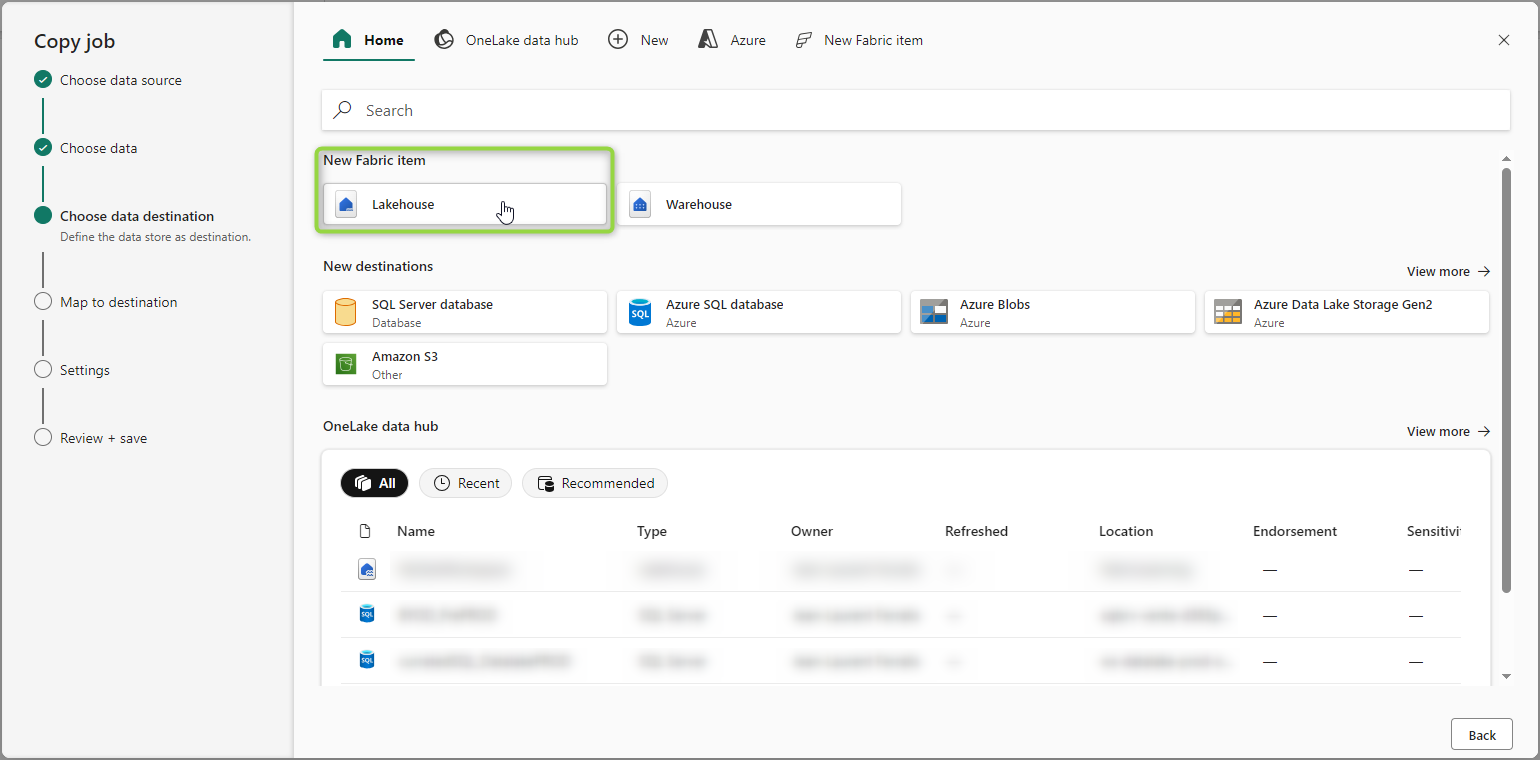Select Amazon S3 destination card
This screenshot has width=1540, height=760.
(465, 364)
